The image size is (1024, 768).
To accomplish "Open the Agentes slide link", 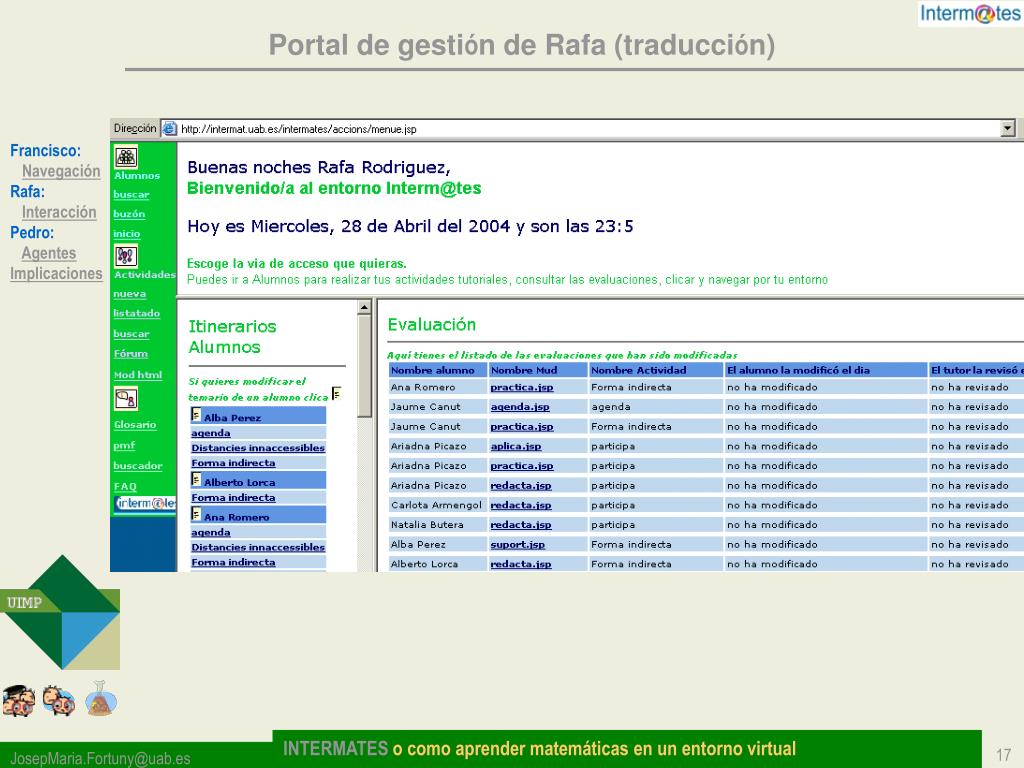I will coord(48,253).
